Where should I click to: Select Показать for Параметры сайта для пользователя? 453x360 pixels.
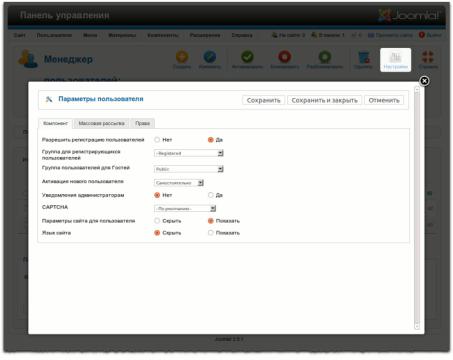(210, 221)
